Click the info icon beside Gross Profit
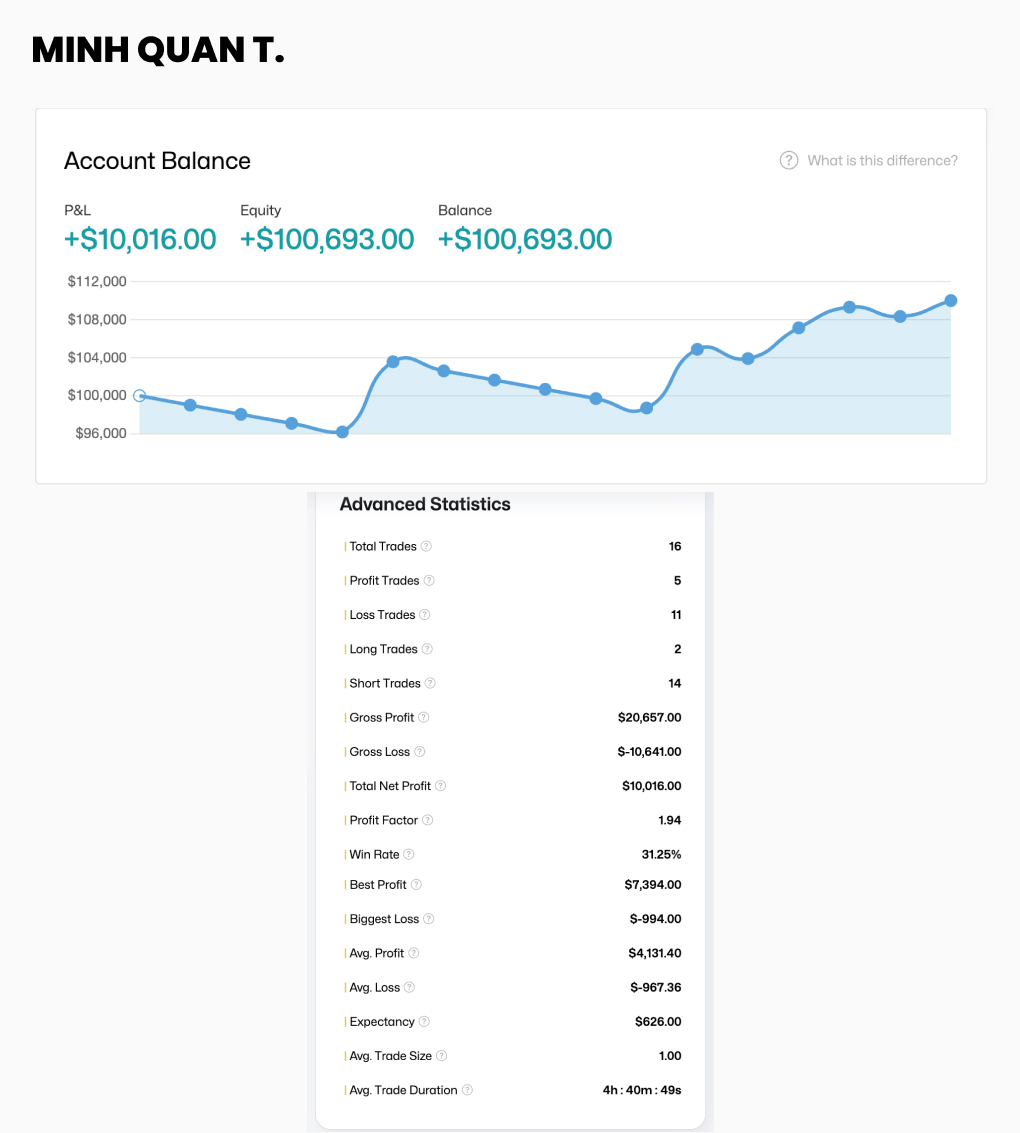Image resolution: width=1020 pixels, height=1133 pixels. (424, 717)
